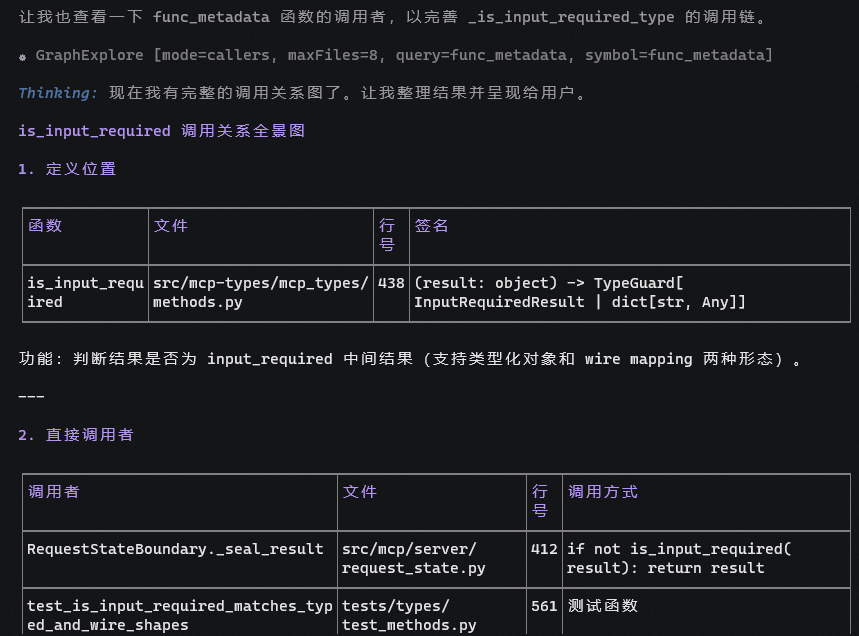Click the italic Thinking label
Screen dimensions: 859x636
[58, 93]
